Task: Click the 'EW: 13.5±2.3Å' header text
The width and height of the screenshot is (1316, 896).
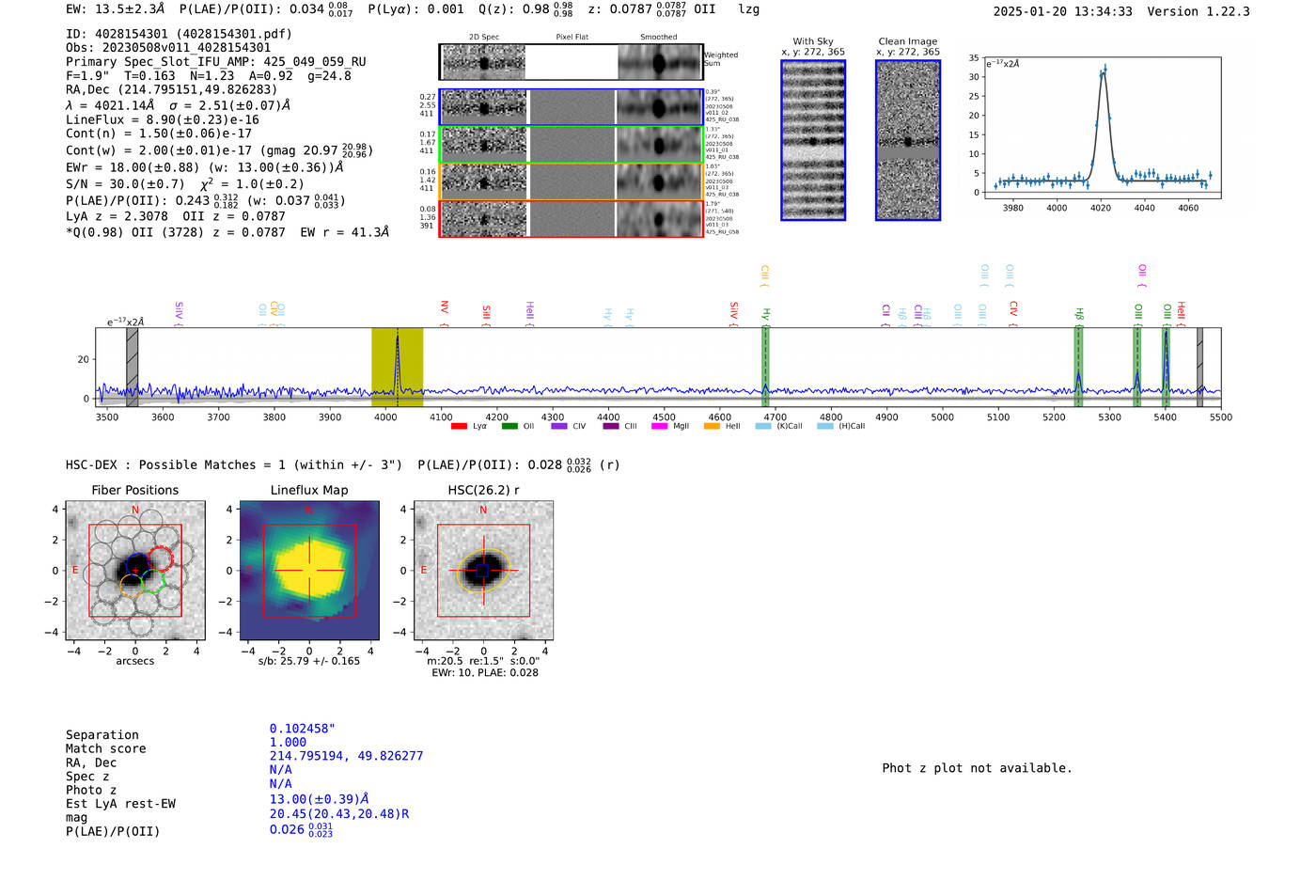Action: 116,9
